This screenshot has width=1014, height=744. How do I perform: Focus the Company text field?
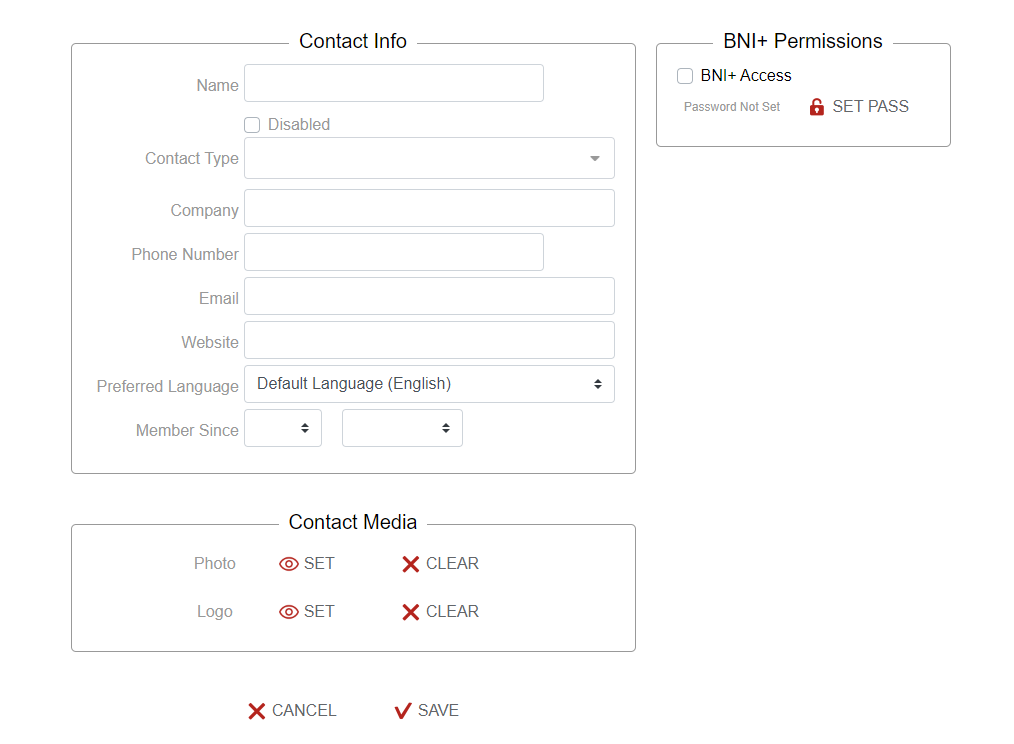point(429,208)
